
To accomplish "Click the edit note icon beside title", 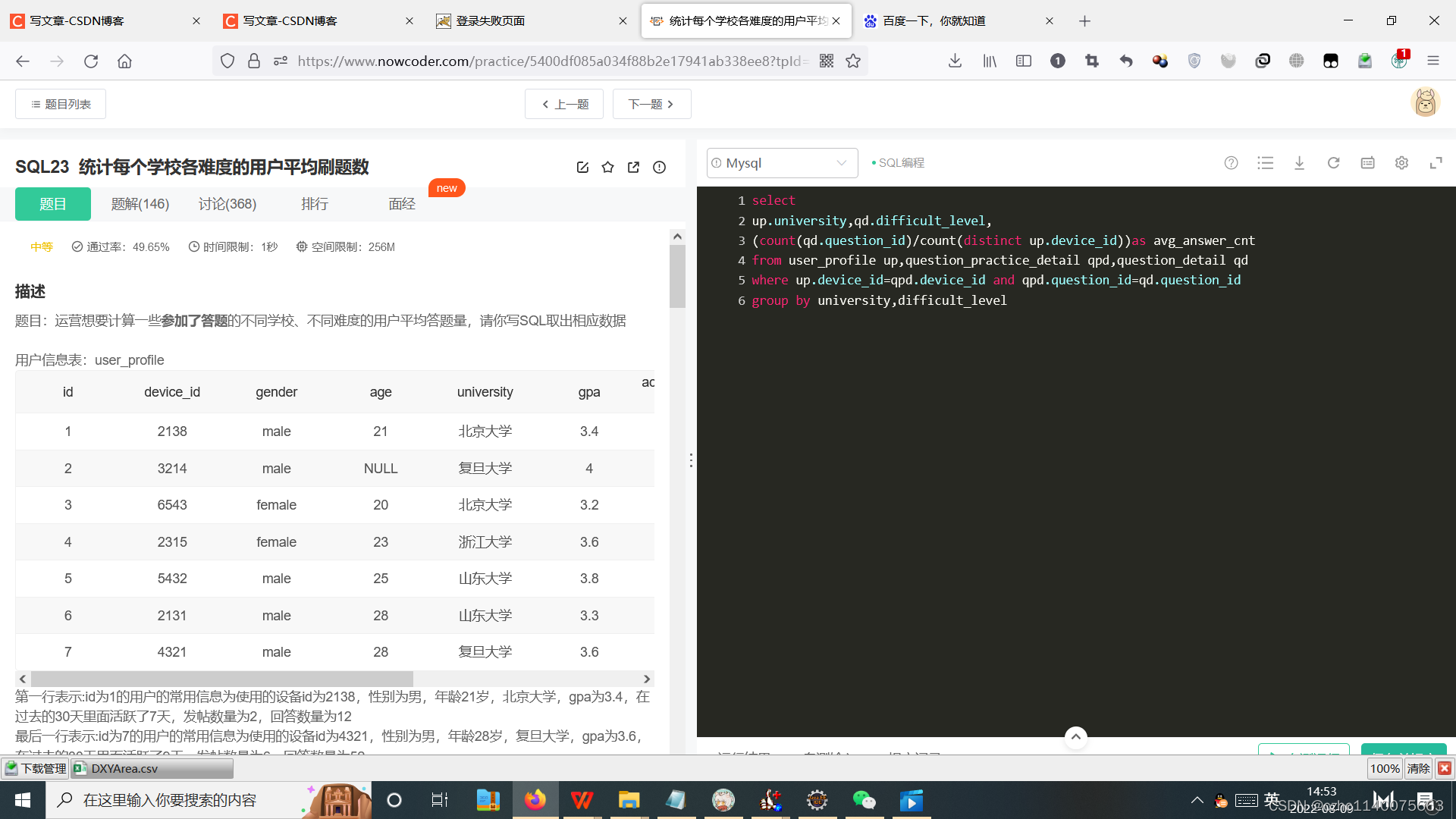I will [x=582, y=168].
